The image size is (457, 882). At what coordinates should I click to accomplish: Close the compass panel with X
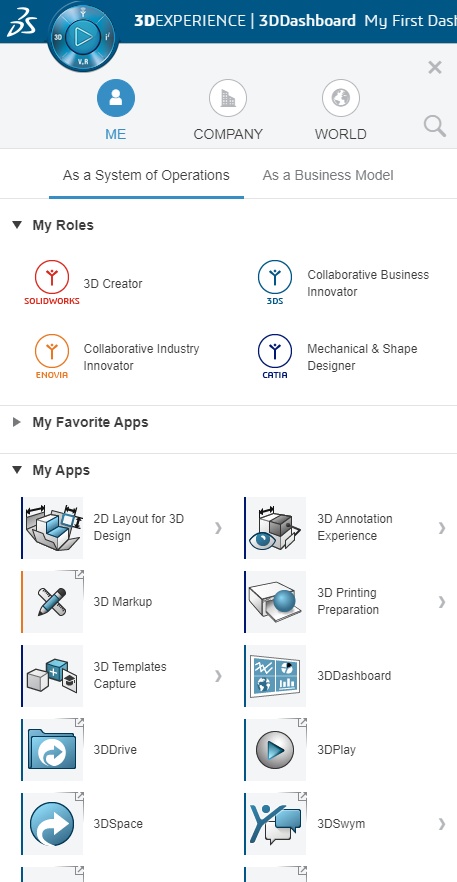coord(435,68)
